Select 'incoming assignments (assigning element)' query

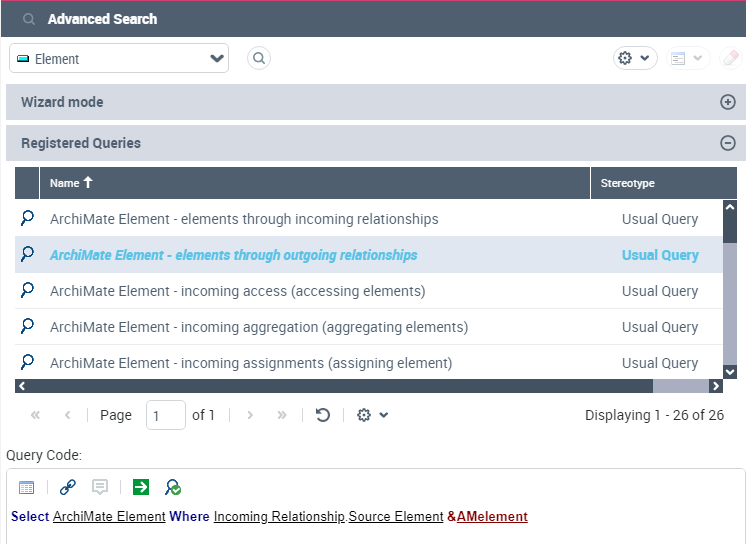point(251,363)
